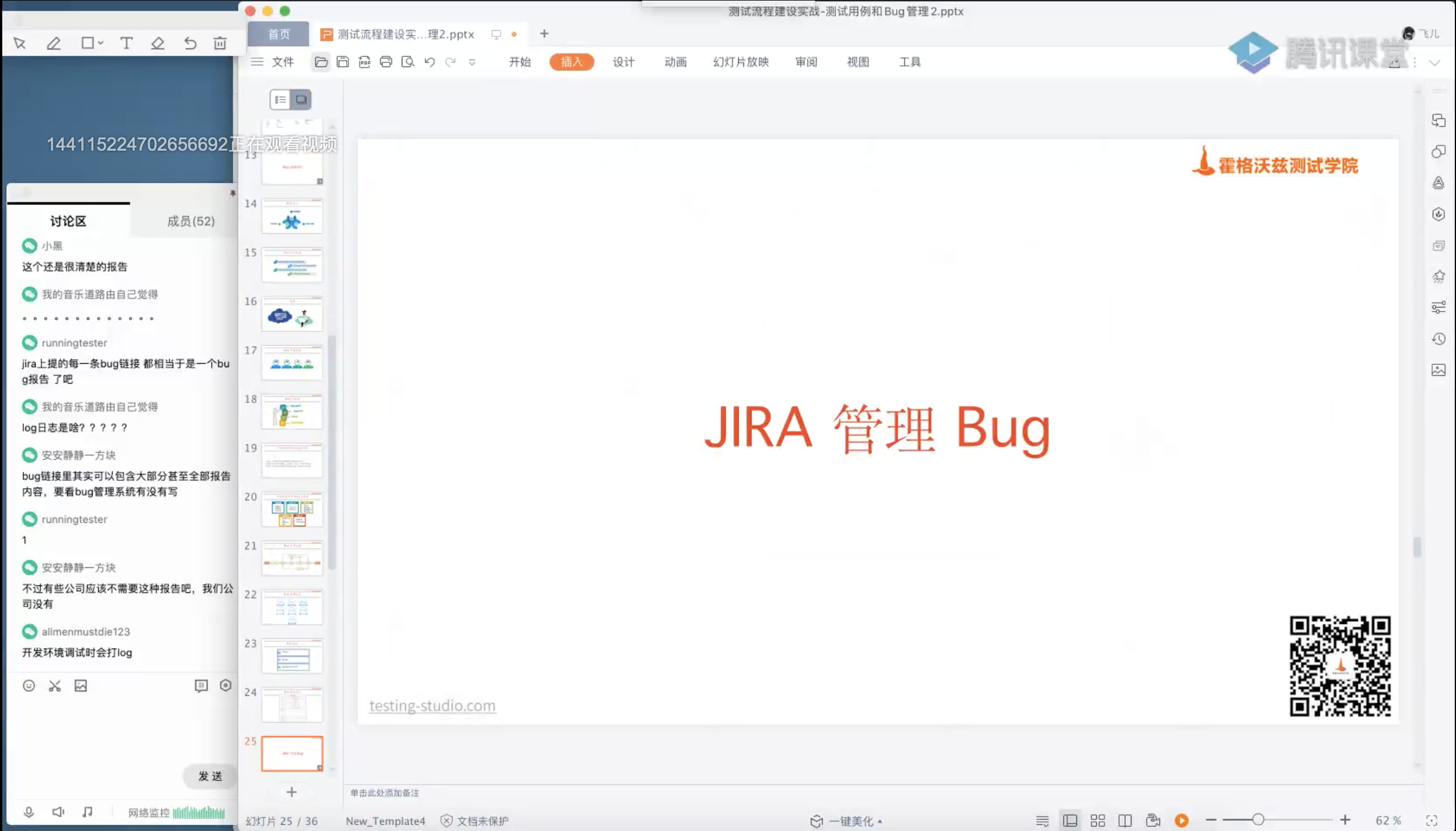Open the Find and Replace tool
The width and height of the screenshot is (1456, 831).
(x=408, y=61)
